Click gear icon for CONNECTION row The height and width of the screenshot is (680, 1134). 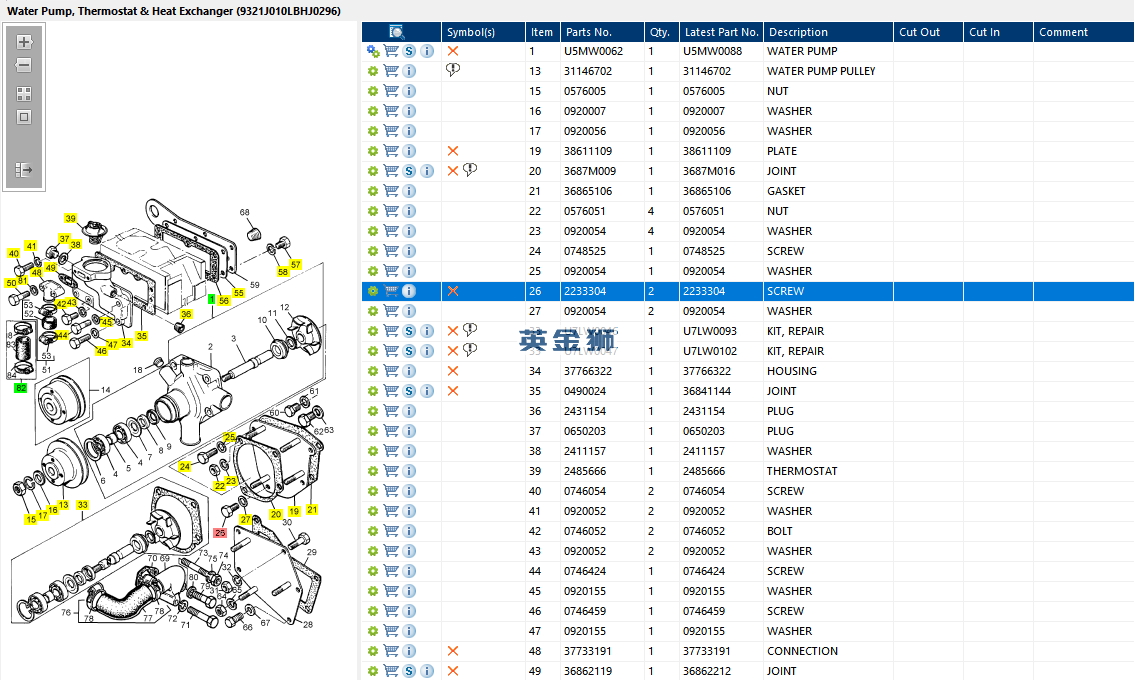point(372,651)
